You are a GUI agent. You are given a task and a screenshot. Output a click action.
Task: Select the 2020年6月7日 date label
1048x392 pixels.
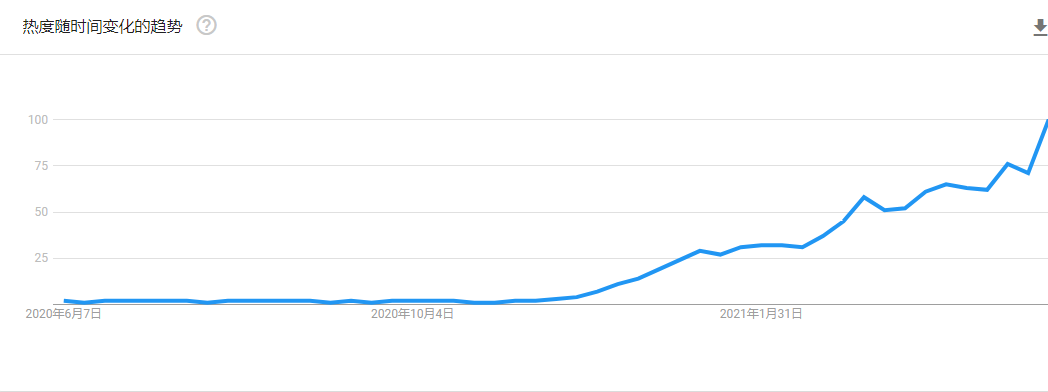[63, 313]
